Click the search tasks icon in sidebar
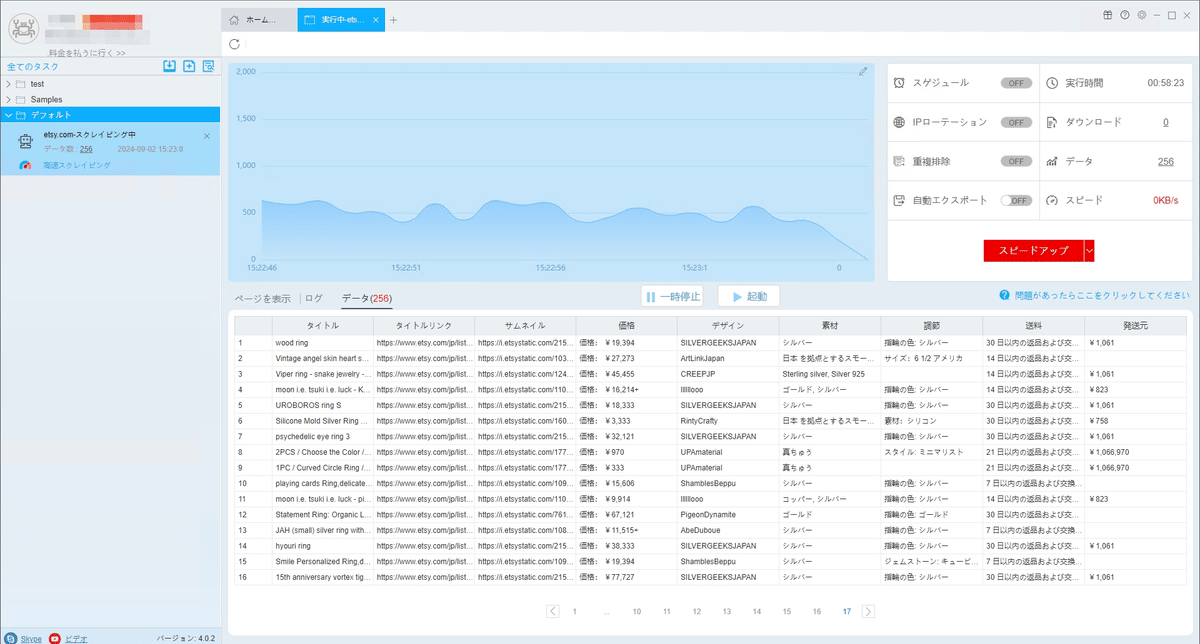1200x644 pixels. tap(208, 66)
